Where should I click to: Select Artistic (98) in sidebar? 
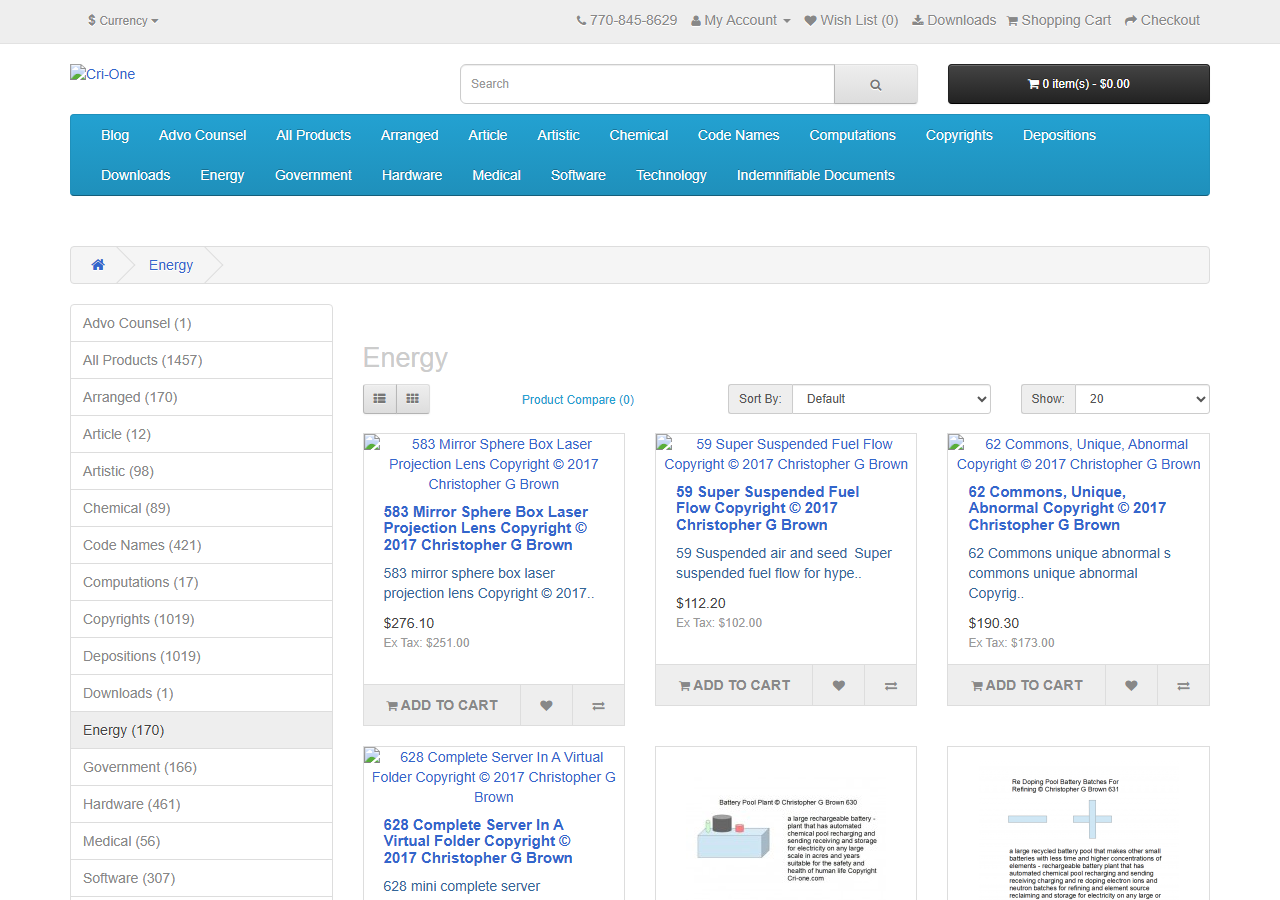coord(201,471)
